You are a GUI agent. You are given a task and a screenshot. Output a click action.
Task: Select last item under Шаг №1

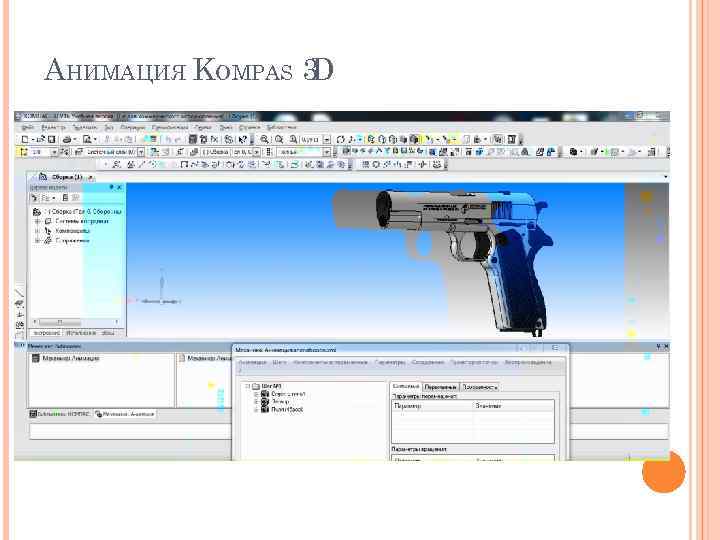(x=287, y=409)
